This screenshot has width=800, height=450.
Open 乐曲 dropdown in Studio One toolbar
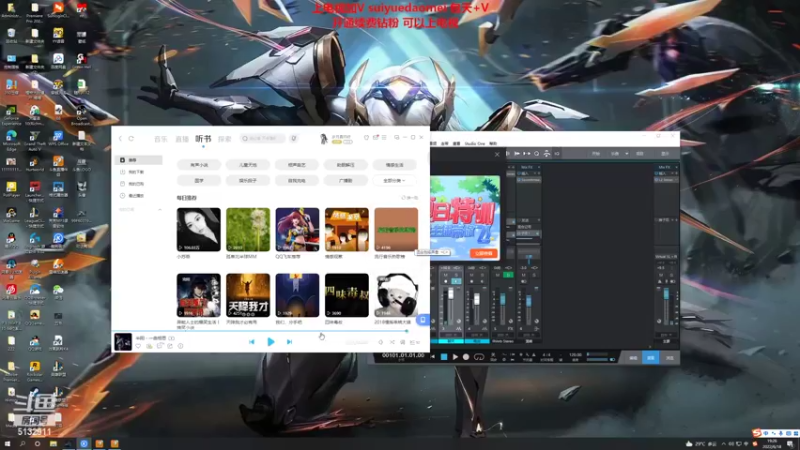coord(619,154)
